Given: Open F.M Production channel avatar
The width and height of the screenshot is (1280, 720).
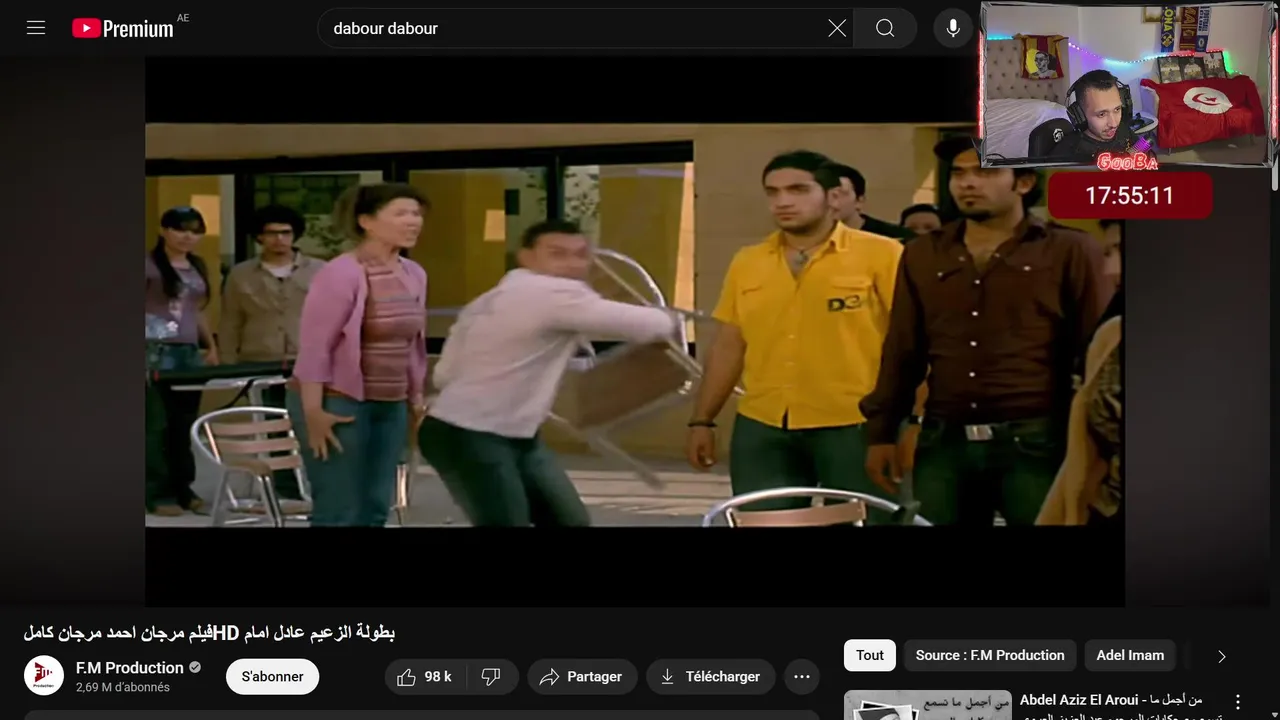Looking at the screenshot, I should (x=44, y=676).
